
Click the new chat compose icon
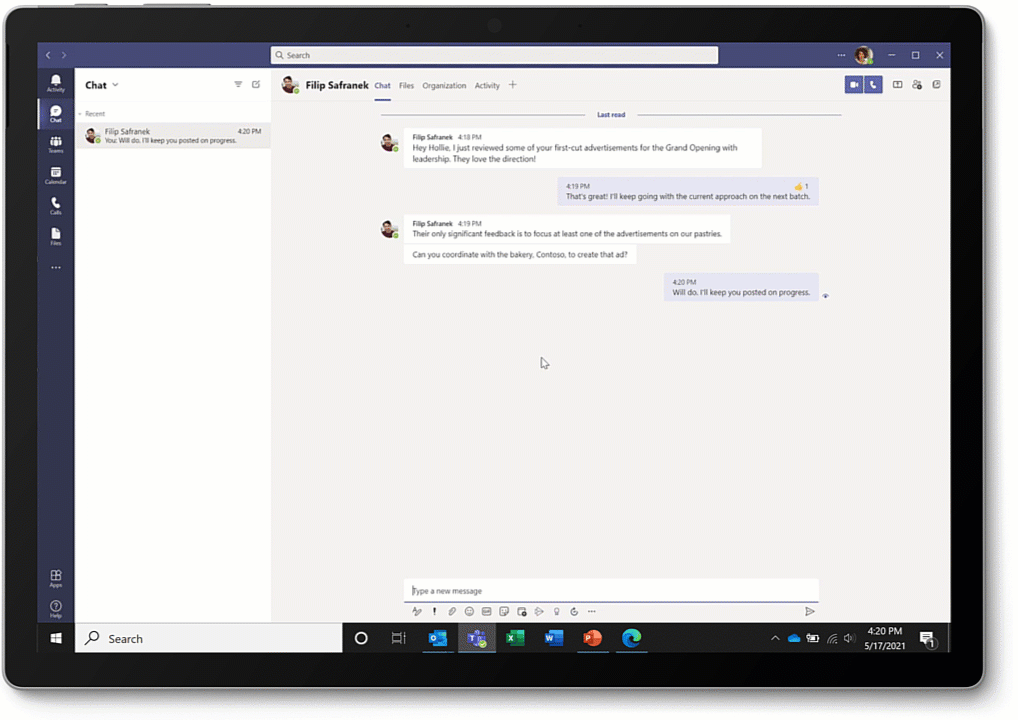pyautogui.click(x=256, y=85)
